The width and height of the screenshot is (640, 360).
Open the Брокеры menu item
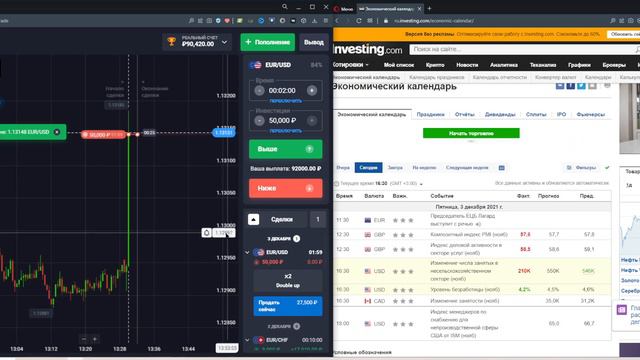[614, 65]
